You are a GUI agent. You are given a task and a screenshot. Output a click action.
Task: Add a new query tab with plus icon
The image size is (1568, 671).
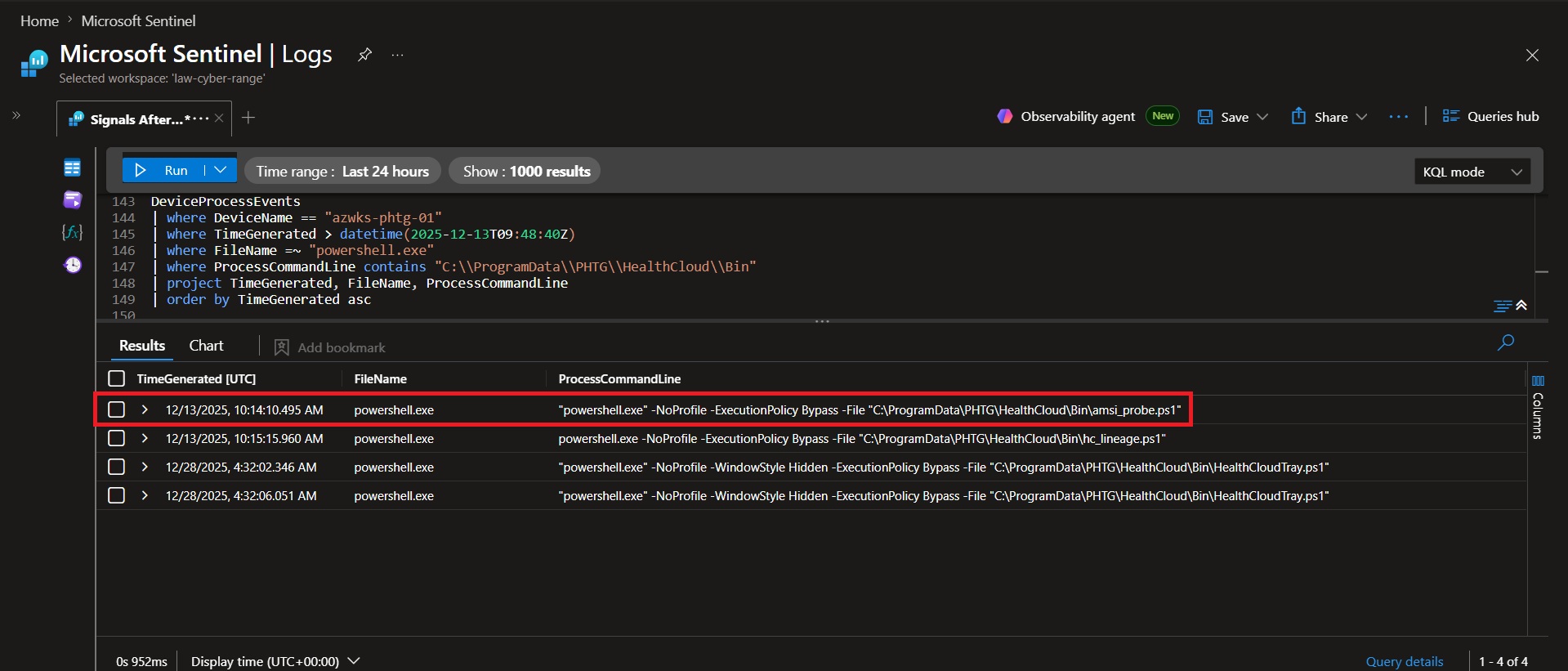(x=248, y=118)
